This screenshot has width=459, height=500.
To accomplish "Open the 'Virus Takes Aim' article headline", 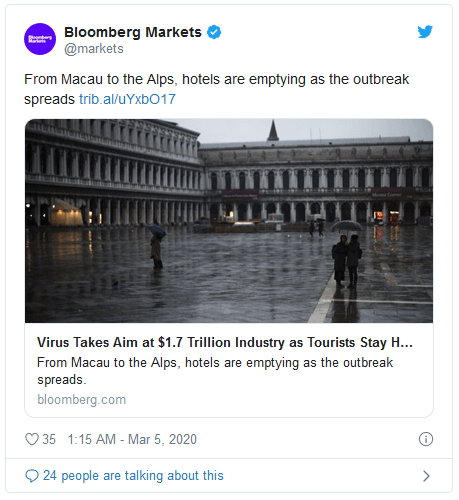I will [x=225, y=343].
